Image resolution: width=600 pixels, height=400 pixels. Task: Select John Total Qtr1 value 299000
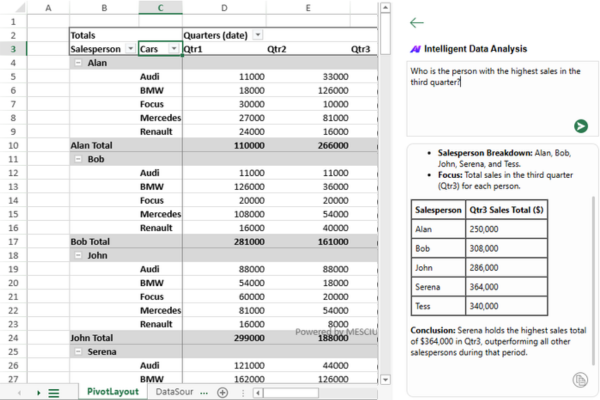point(224,338)
